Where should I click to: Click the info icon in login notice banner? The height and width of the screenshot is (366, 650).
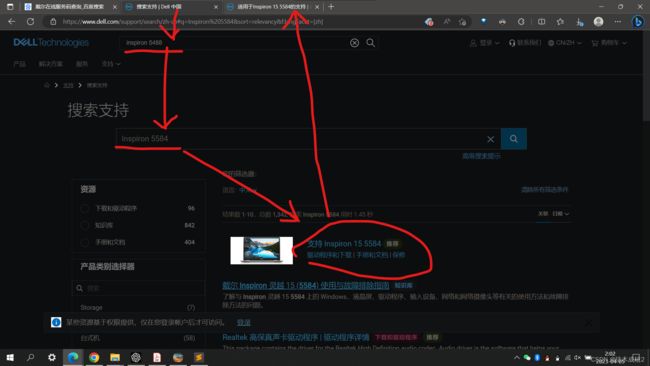(x=56, y=322)
